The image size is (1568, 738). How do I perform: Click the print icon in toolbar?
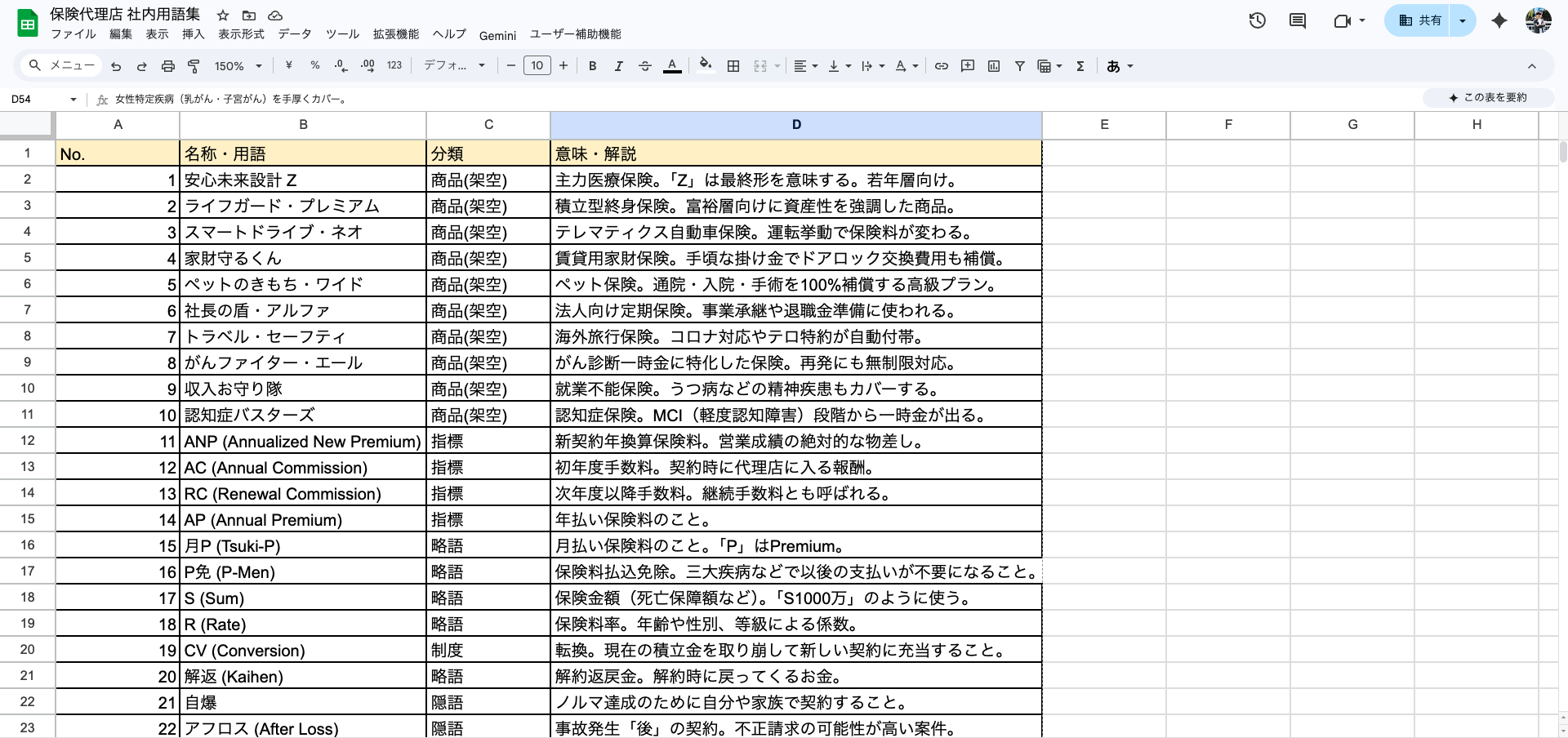(x=168, y=66)
